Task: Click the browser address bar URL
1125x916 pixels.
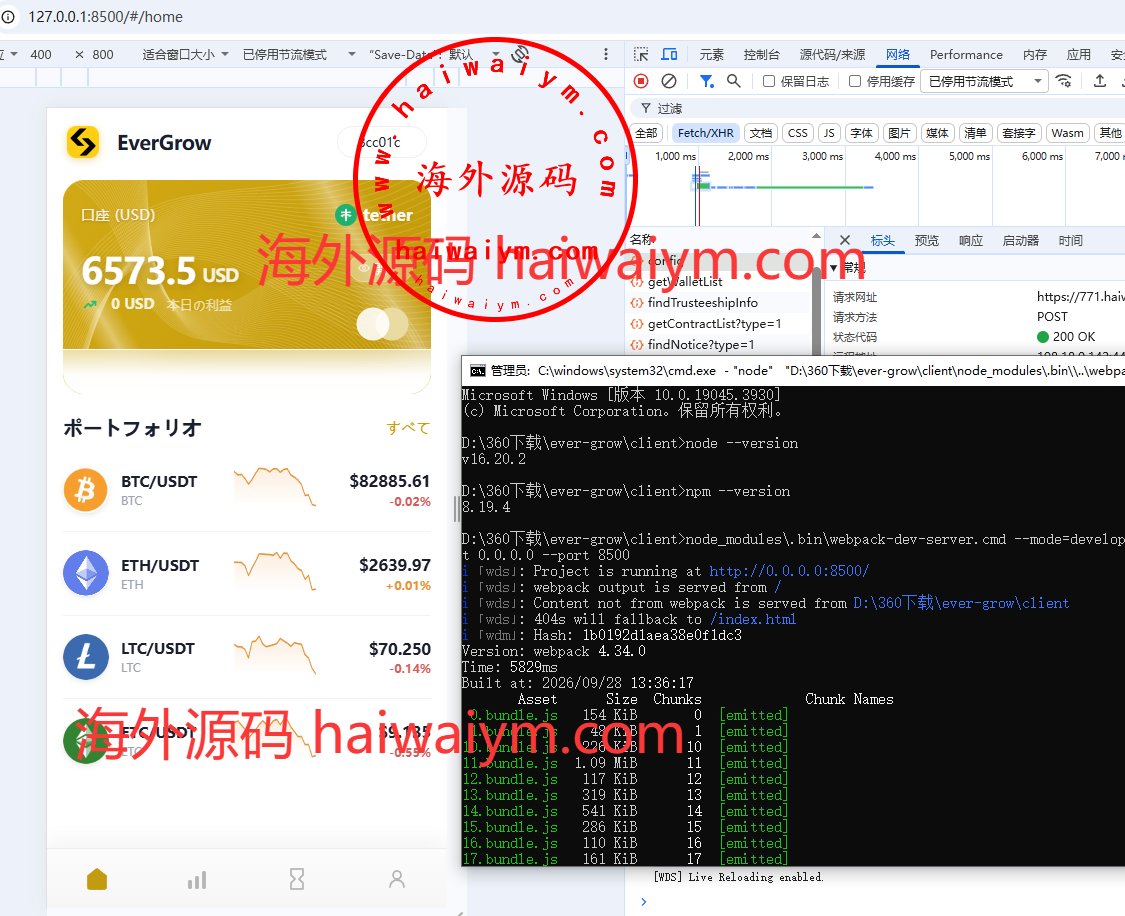Action: tap(105, 16)
